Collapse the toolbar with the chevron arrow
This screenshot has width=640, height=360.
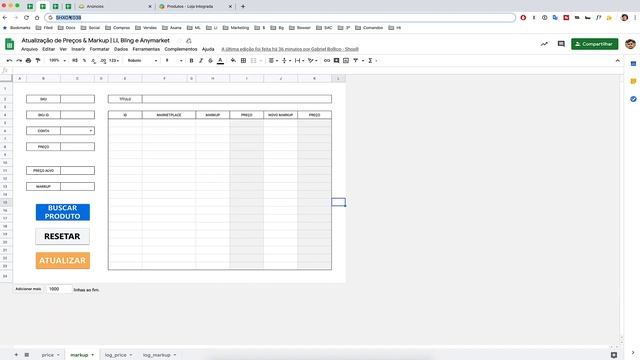pyautogui.click(x=618, y=60)
